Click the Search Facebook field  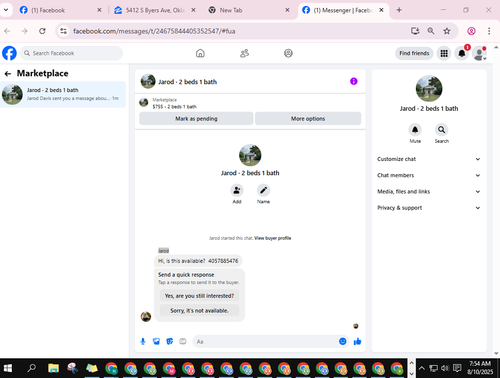click(x=71, y=53)
